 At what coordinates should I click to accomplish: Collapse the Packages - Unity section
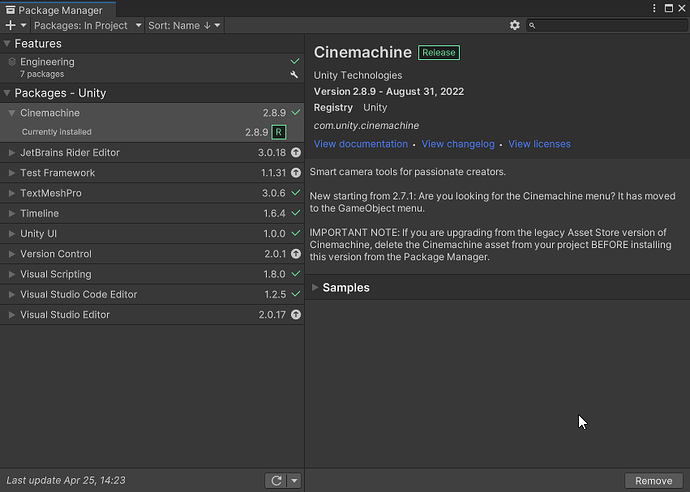[7, 93]
